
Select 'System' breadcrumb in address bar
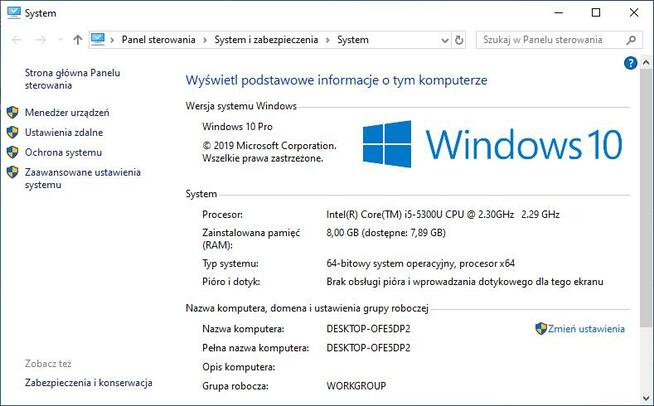pos(353,40)
